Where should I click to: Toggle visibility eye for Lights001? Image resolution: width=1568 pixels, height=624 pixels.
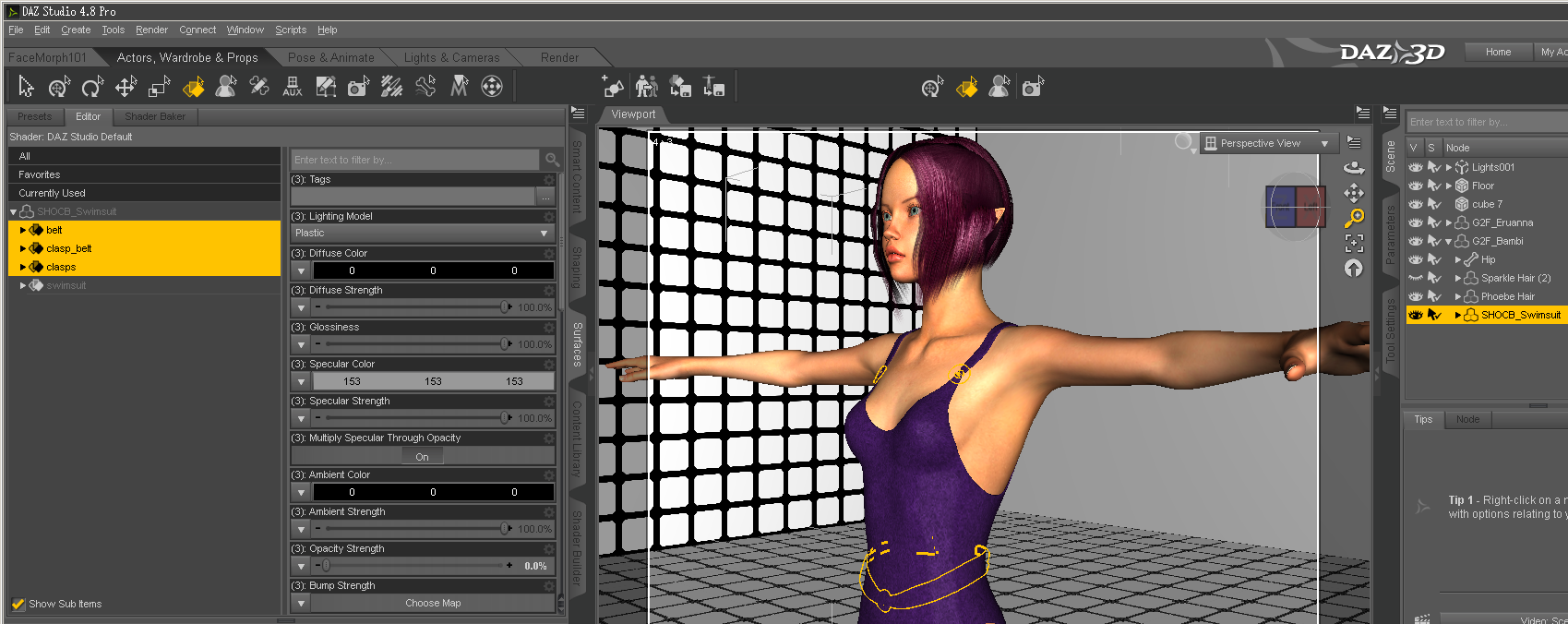click(1416, 167)
